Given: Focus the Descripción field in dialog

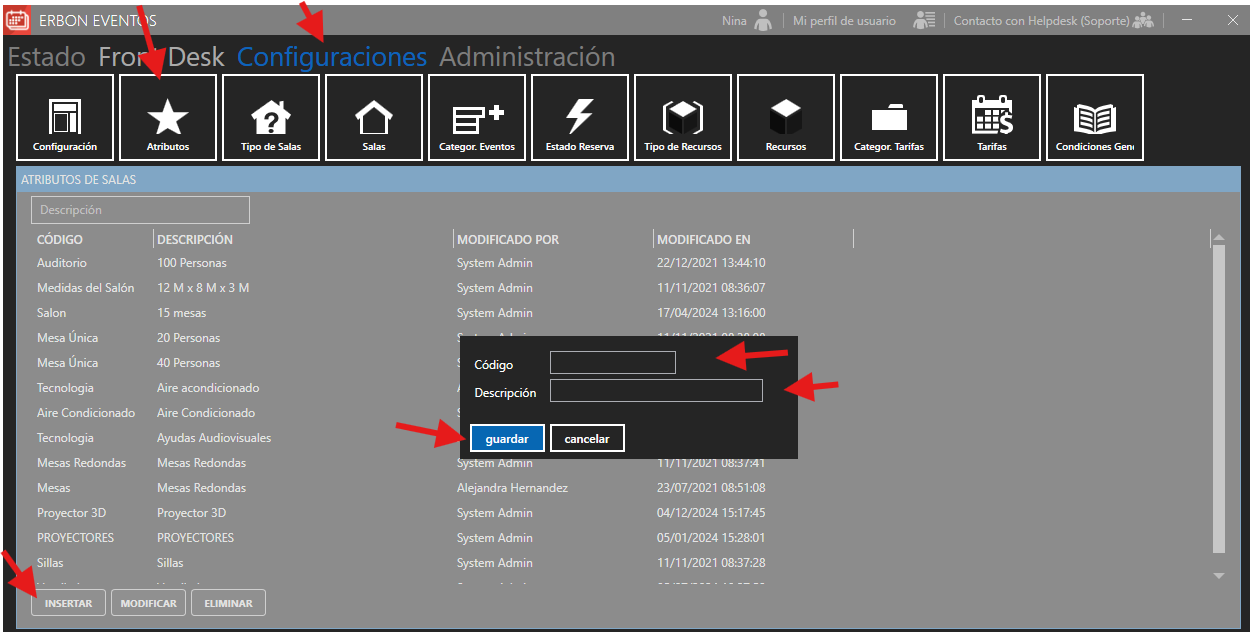Looking at the screenshot, I should 656,391.
